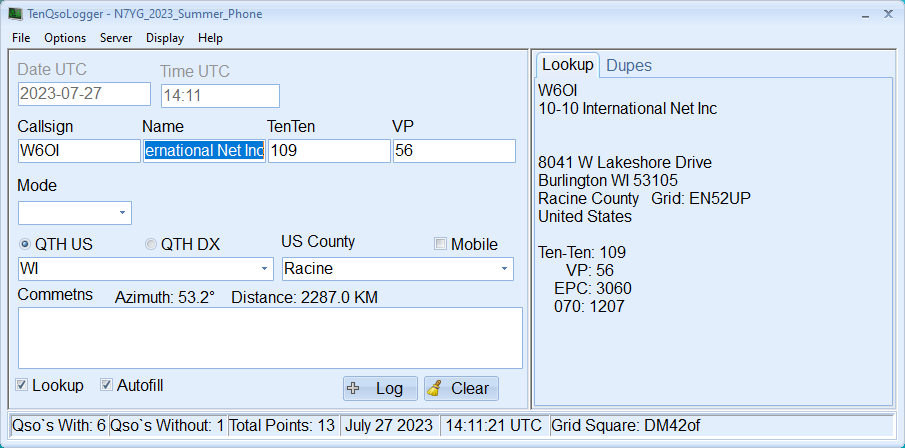Click the TenTen field containing 109
The image size is (905, 448).
[329, 151]
